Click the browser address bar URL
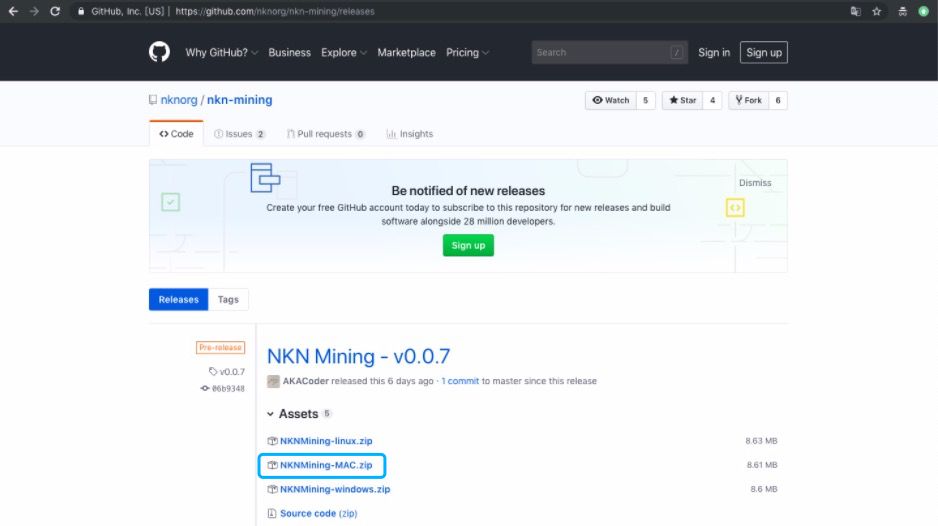The width and height of the screenshot is (938, 526). pos(275,11)
